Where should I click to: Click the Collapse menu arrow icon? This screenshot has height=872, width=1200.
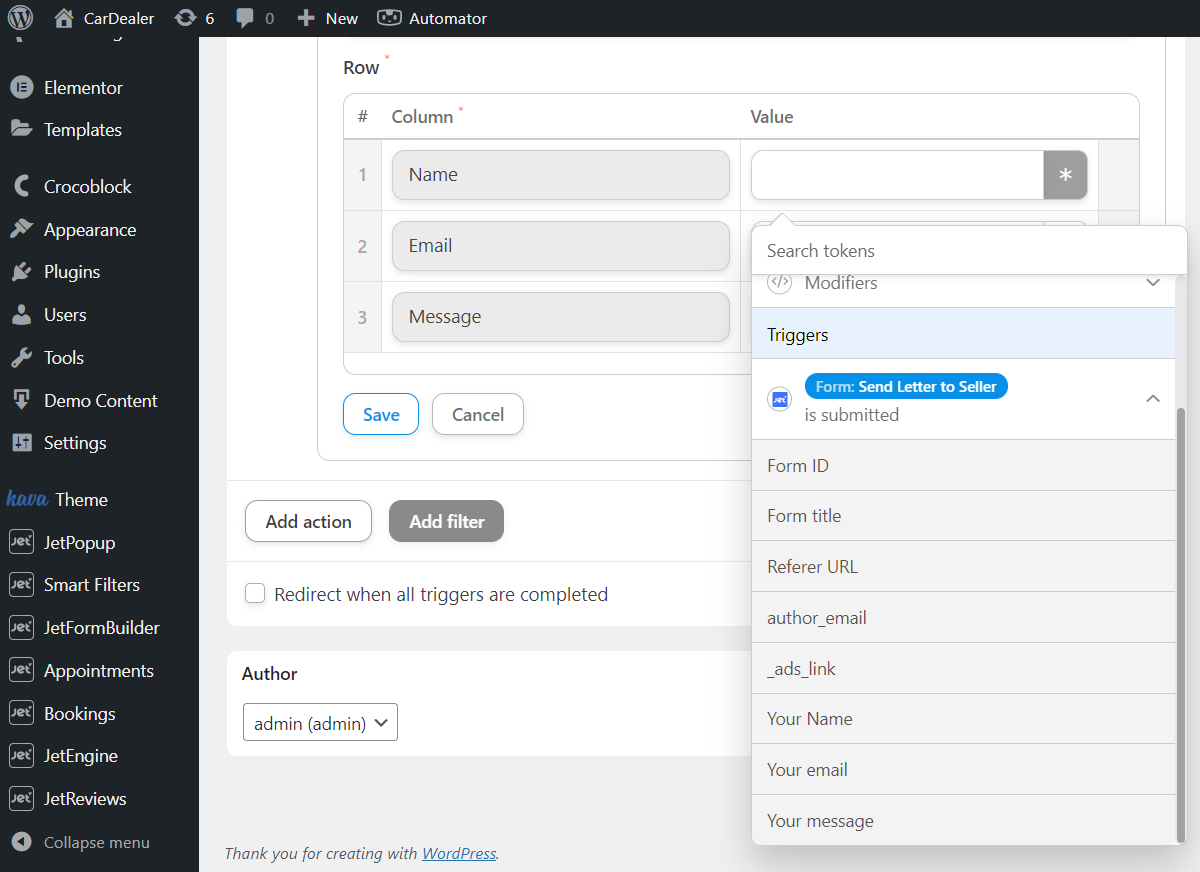(x=21, y=842)
